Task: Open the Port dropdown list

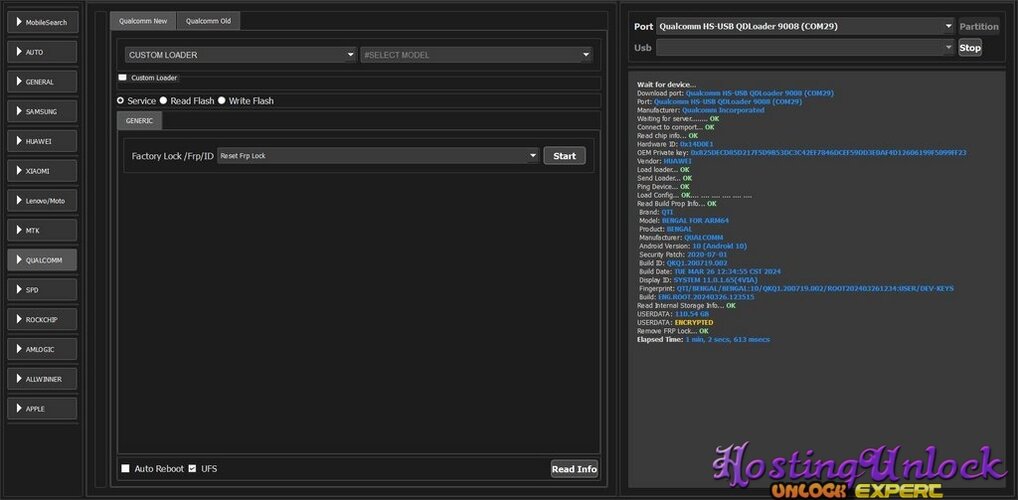Action: pyautogui.click(x=805, y=27)
